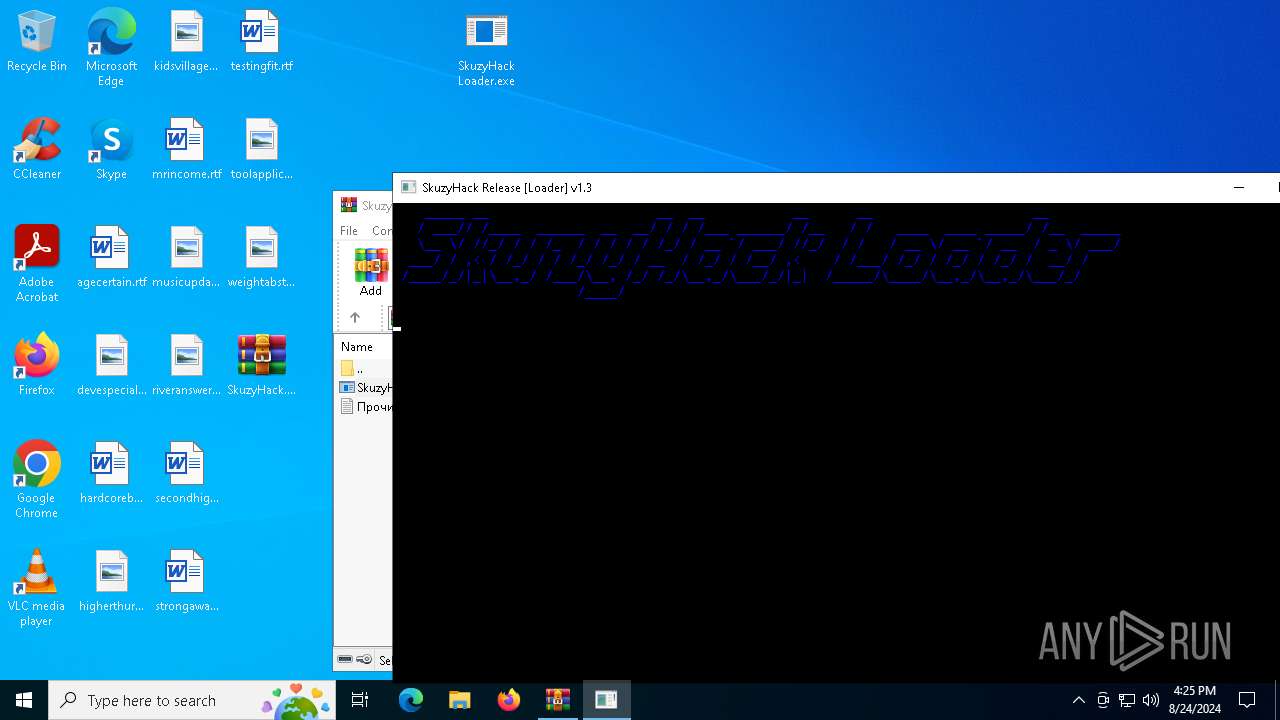The width and height of the screenshot is (1280, 720).
Task: Select devespecial image file on desktop
Action: click(111, 366)
